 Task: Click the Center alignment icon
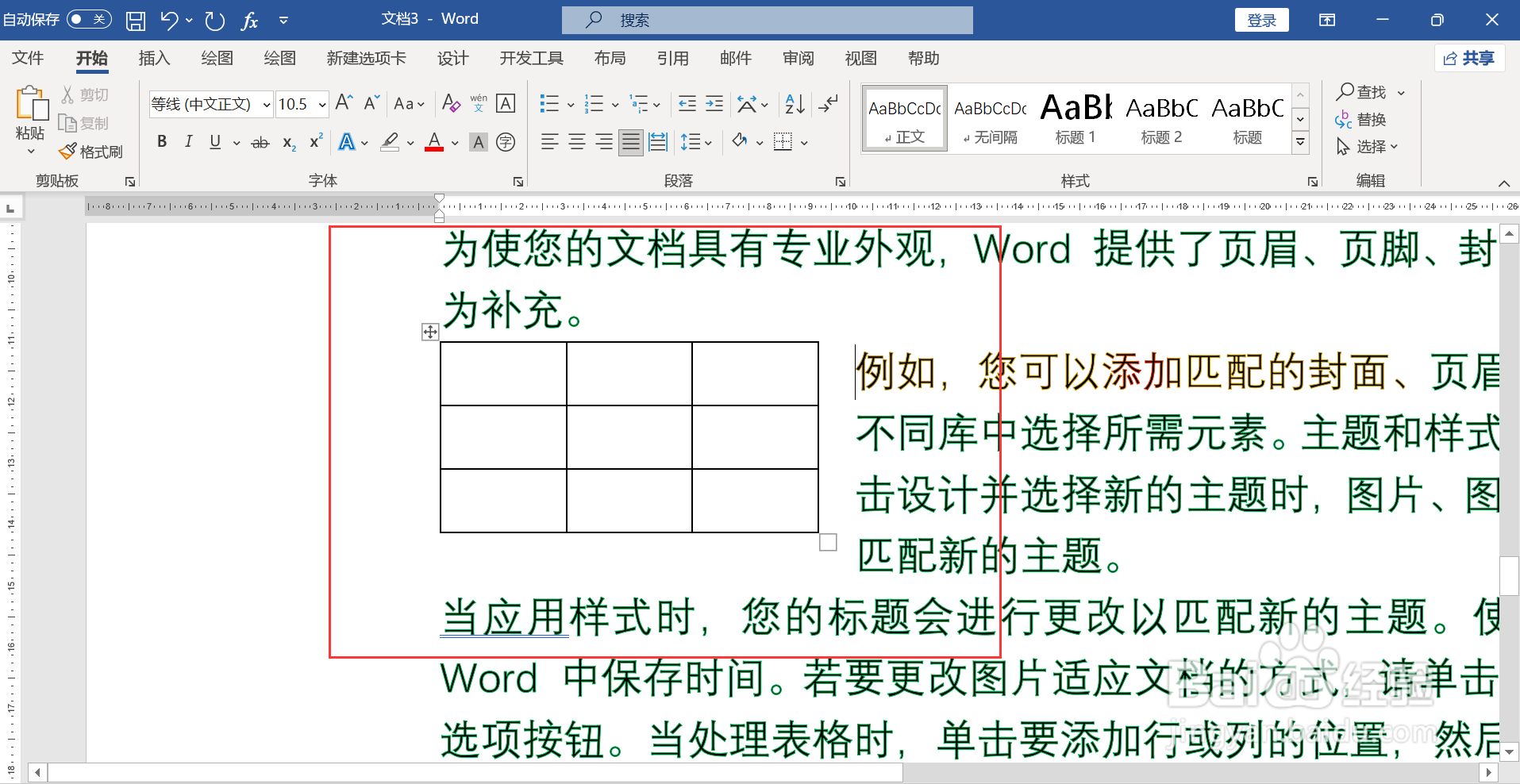[x=577, y=142]
